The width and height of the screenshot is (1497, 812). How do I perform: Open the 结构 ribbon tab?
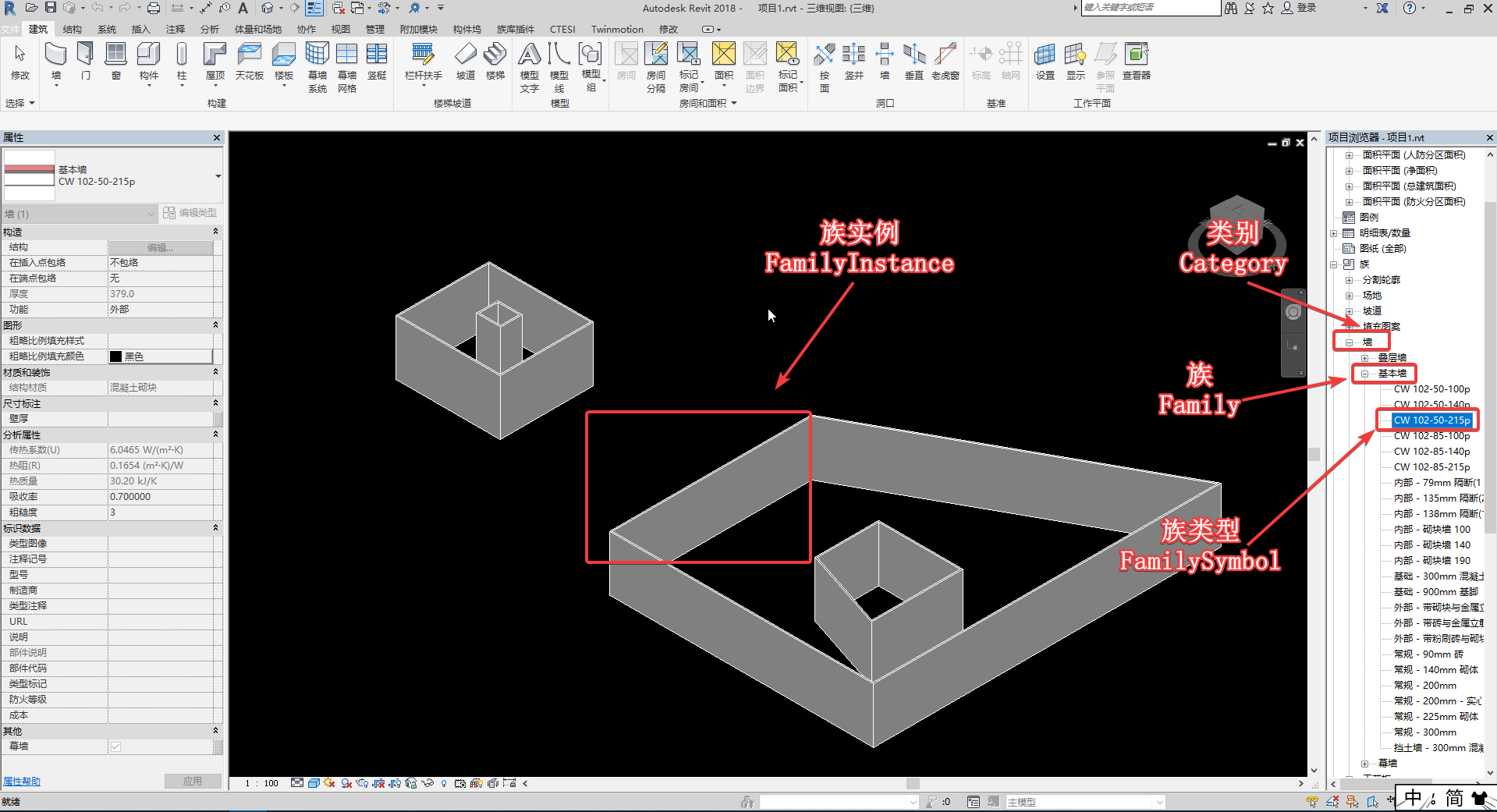73,29
